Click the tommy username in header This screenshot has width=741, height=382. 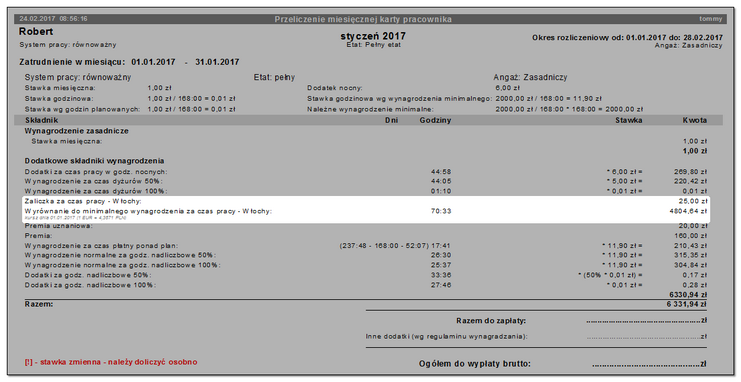tap(711, 19)
